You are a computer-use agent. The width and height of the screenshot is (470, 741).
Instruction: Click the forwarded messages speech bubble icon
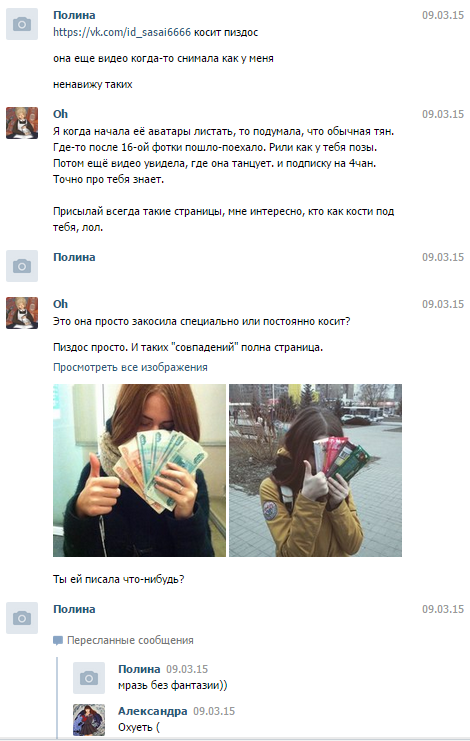pos(58,641)
